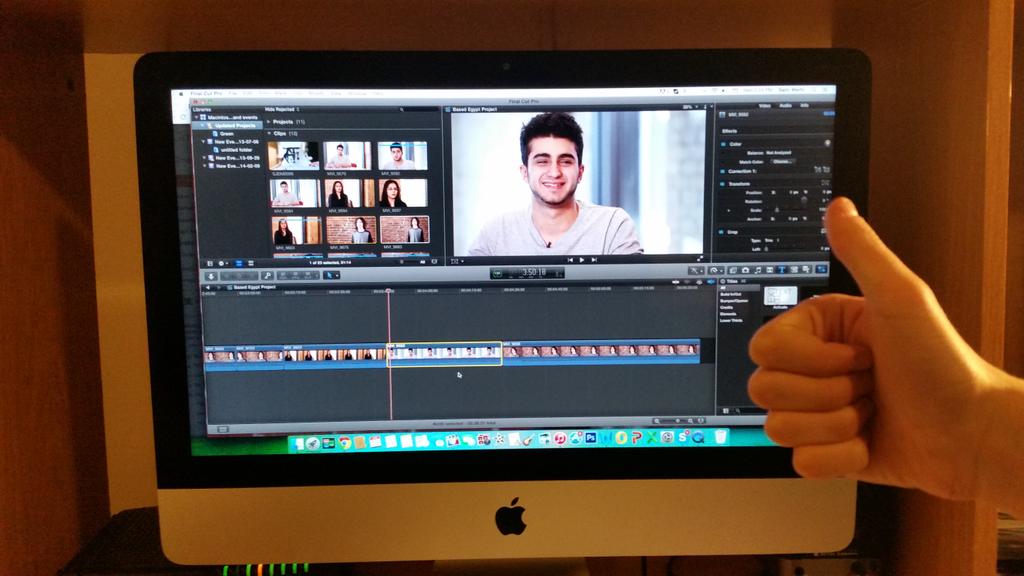Open Chrome from the Dock
The image size is (1024, 576).
click(344, 442)
